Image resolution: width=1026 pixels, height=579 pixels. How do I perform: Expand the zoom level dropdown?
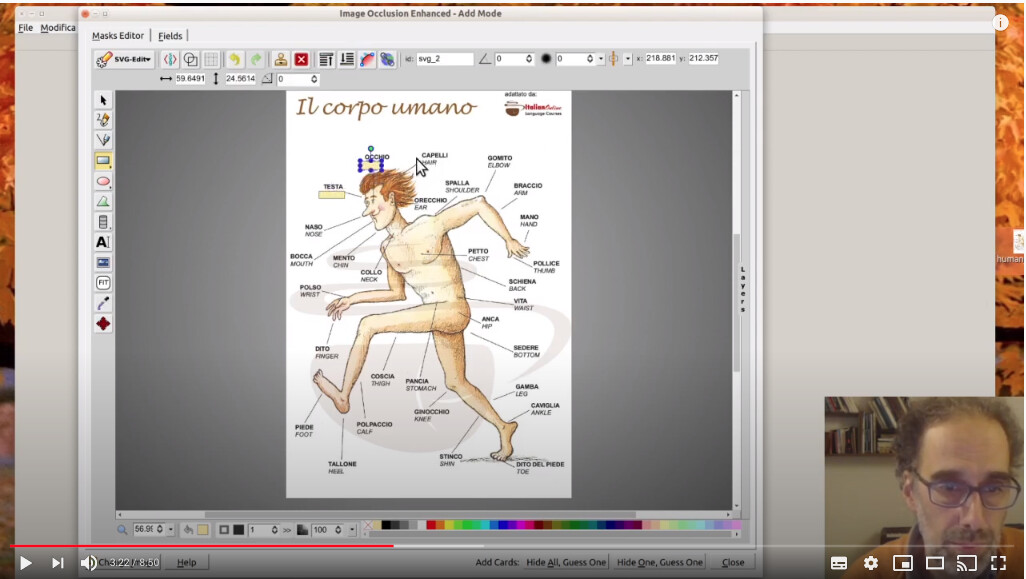pyautogui.click(x=171, y=529)
